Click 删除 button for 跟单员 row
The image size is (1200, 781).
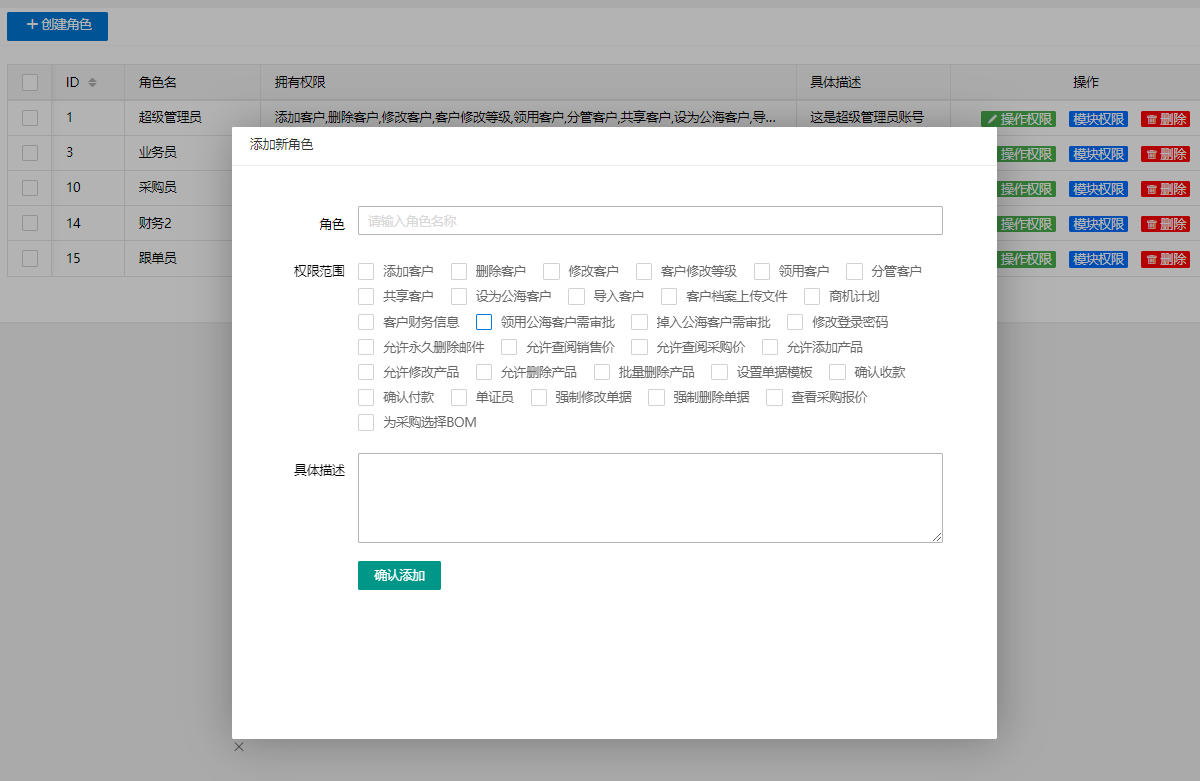click(x=1165, y=259)
